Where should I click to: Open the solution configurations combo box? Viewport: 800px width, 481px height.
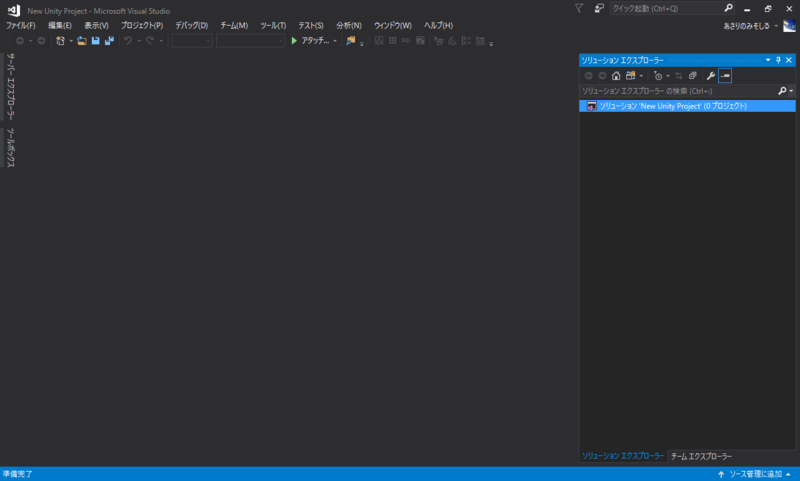click(192, 41)
